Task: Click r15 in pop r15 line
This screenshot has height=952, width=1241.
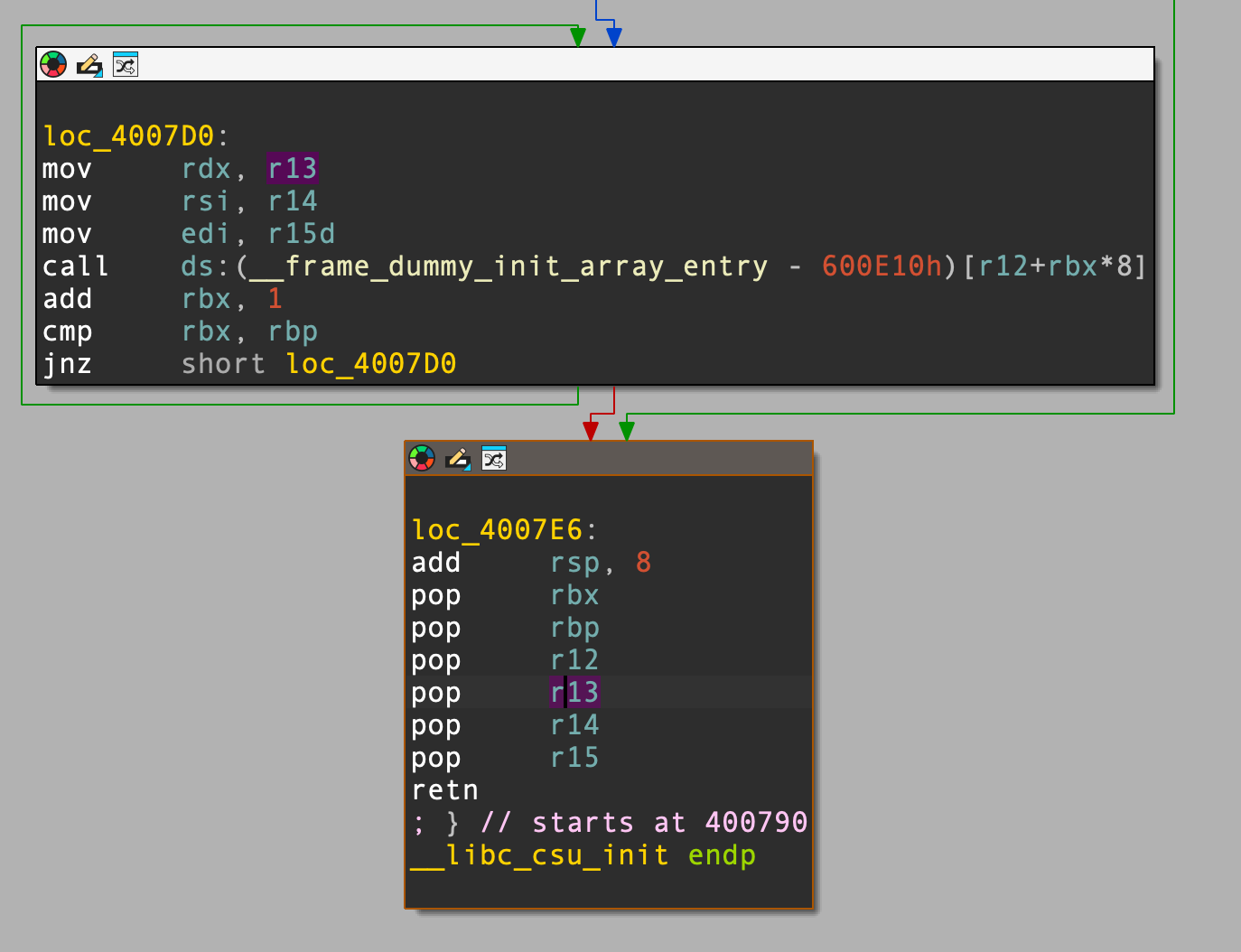Action: pyautogui.click(x=574, y=758)
